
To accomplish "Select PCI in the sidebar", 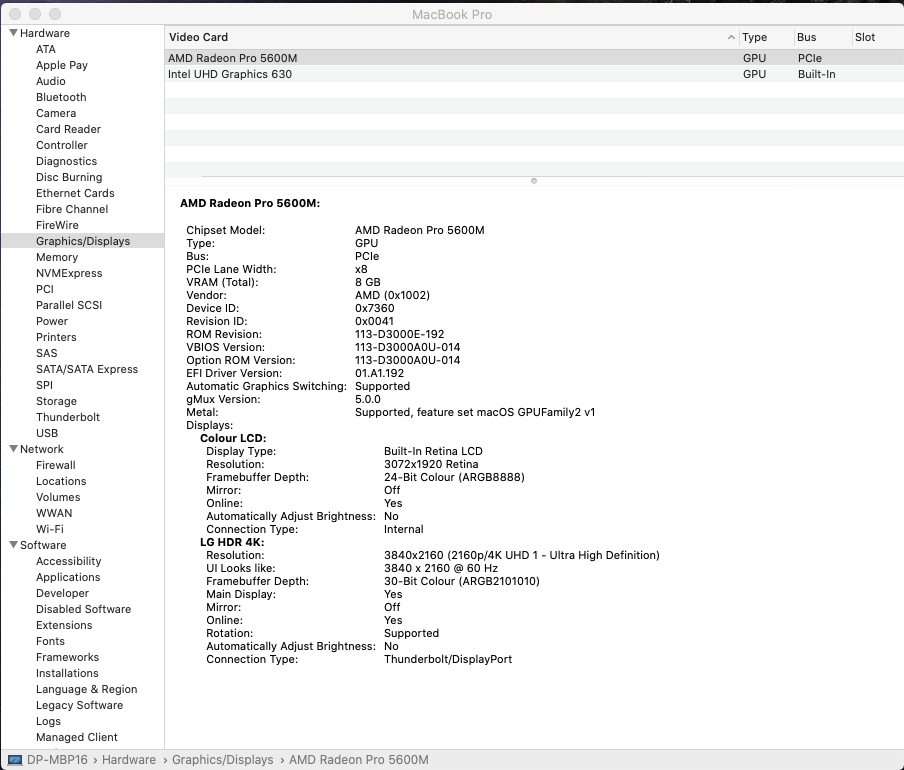I will tap(44, 289).
